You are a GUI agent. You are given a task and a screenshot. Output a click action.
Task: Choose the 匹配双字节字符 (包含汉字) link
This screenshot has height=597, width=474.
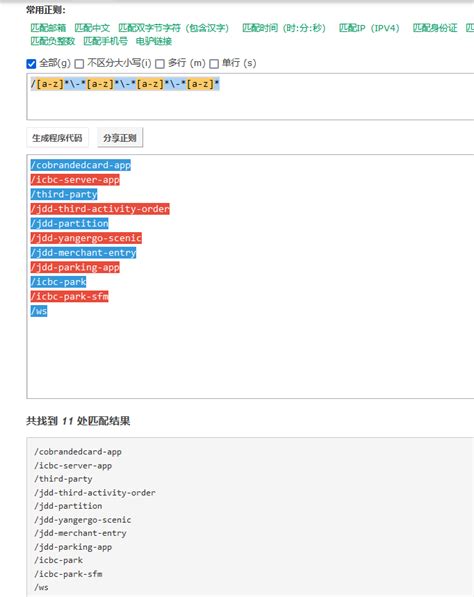pyautogui.click(x=174, y=28)
